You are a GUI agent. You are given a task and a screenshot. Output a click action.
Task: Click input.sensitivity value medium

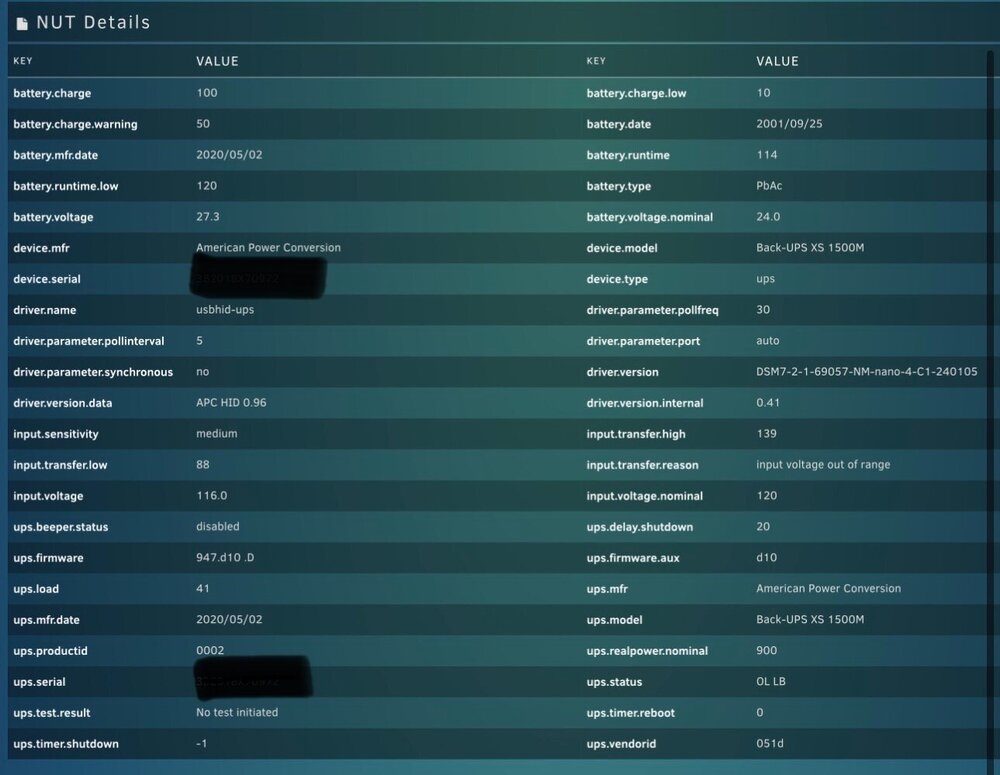pos(217,434)
